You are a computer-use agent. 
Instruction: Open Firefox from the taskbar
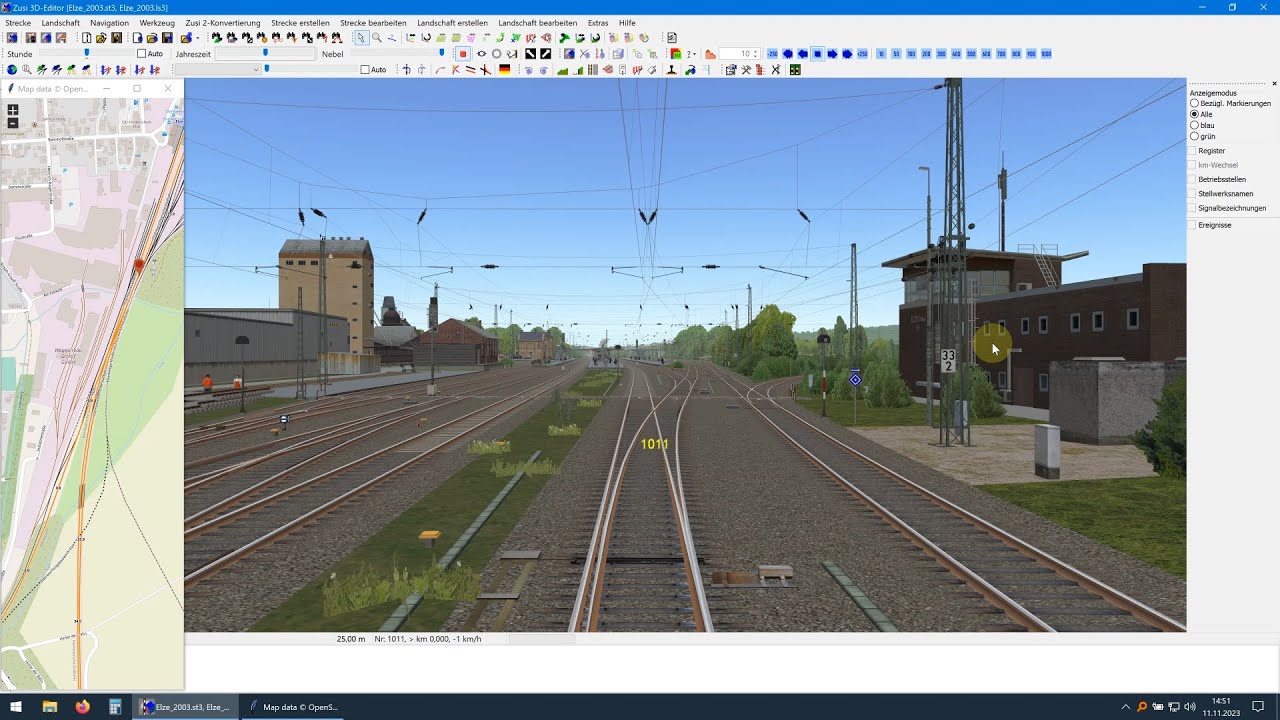point(82,707)
